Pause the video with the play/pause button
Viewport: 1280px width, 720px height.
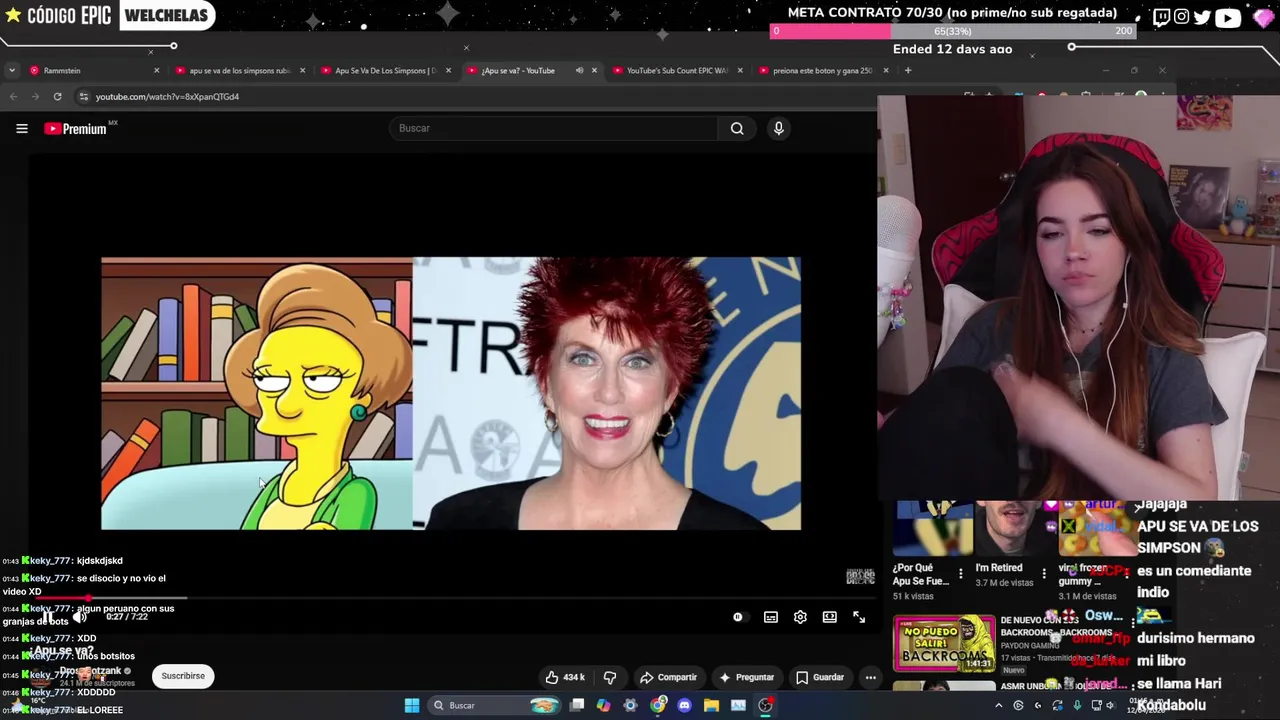[47, 617]
